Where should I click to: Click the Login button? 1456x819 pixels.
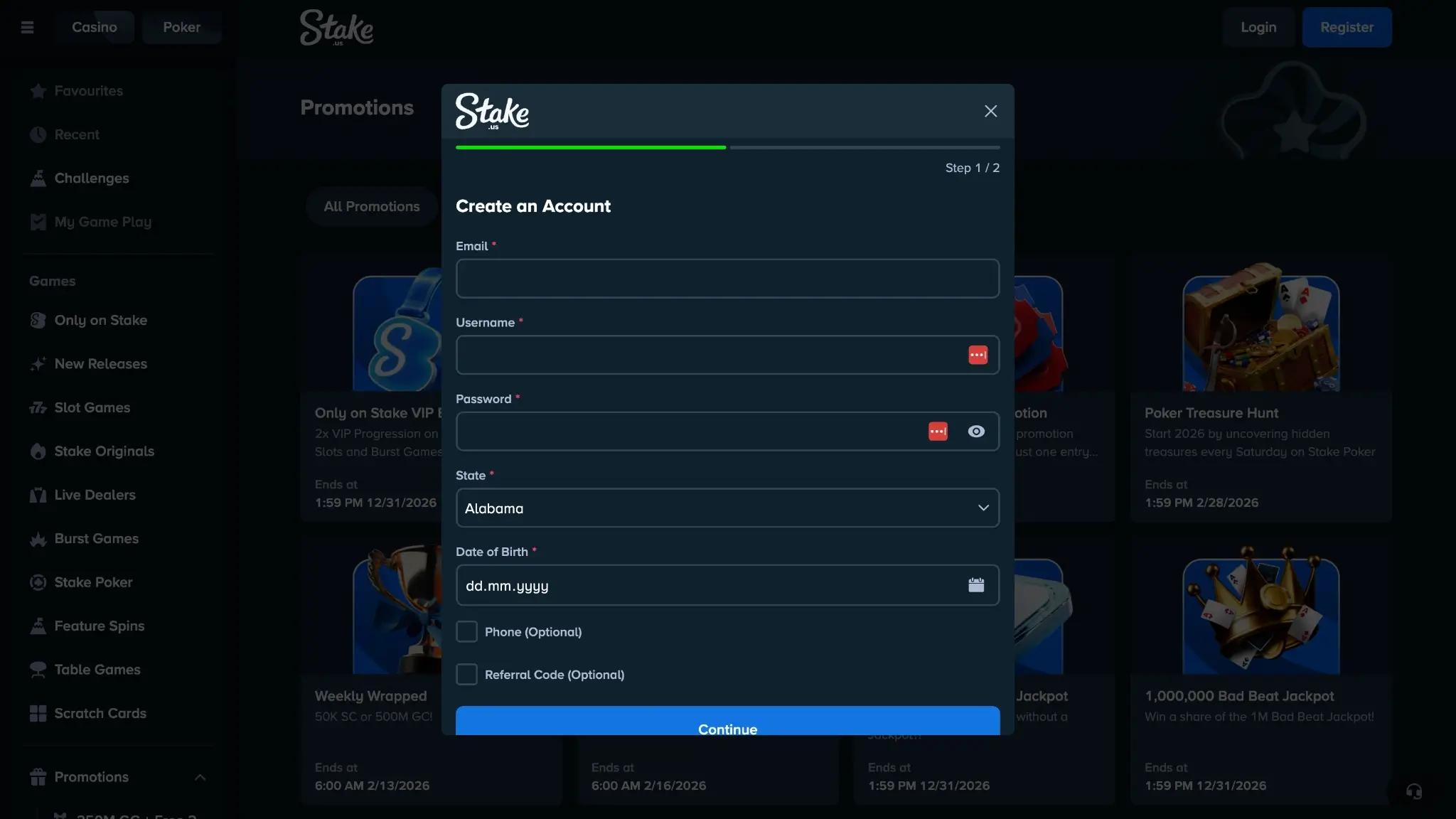(1258, 27)
